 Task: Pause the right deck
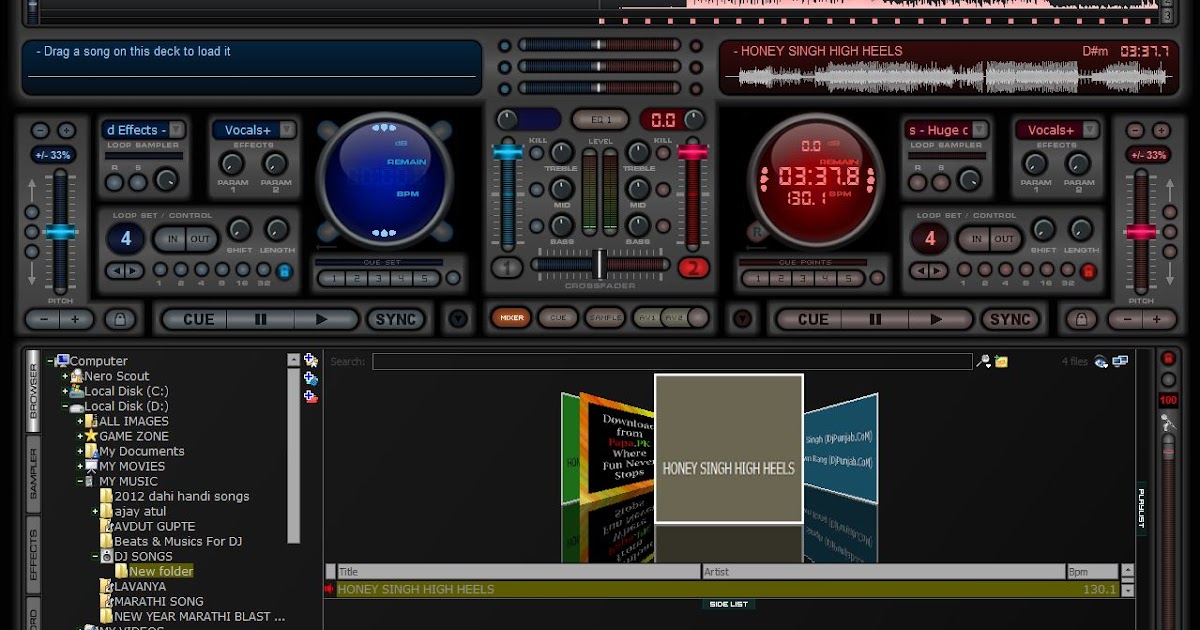point(874,319)
